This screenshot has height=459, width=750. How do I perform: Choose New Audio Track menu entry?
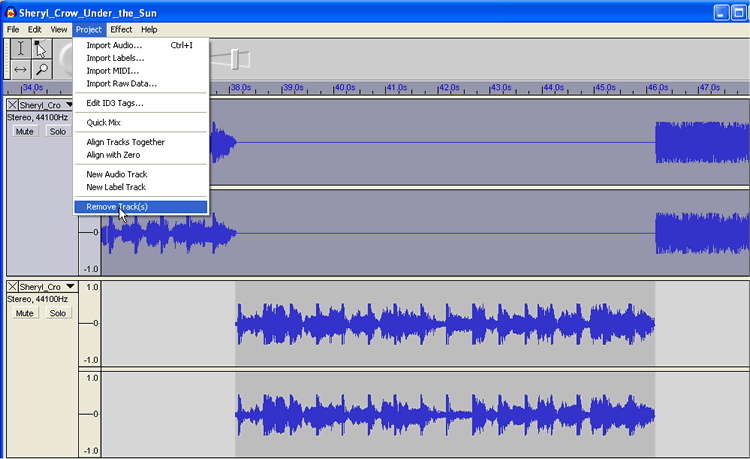point(141,174)
